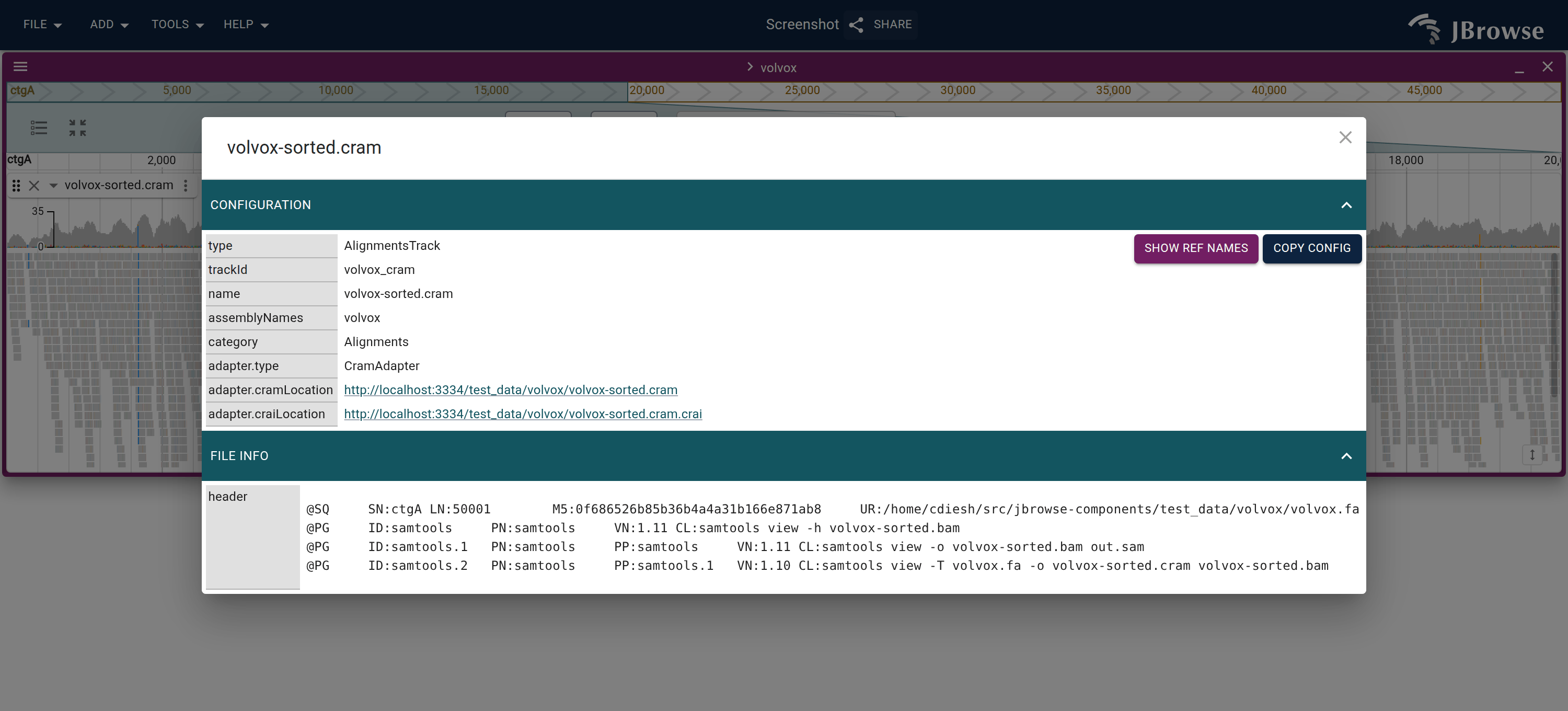
Task: Open the track three-dot options menu
Action: [x=186, y=186]
